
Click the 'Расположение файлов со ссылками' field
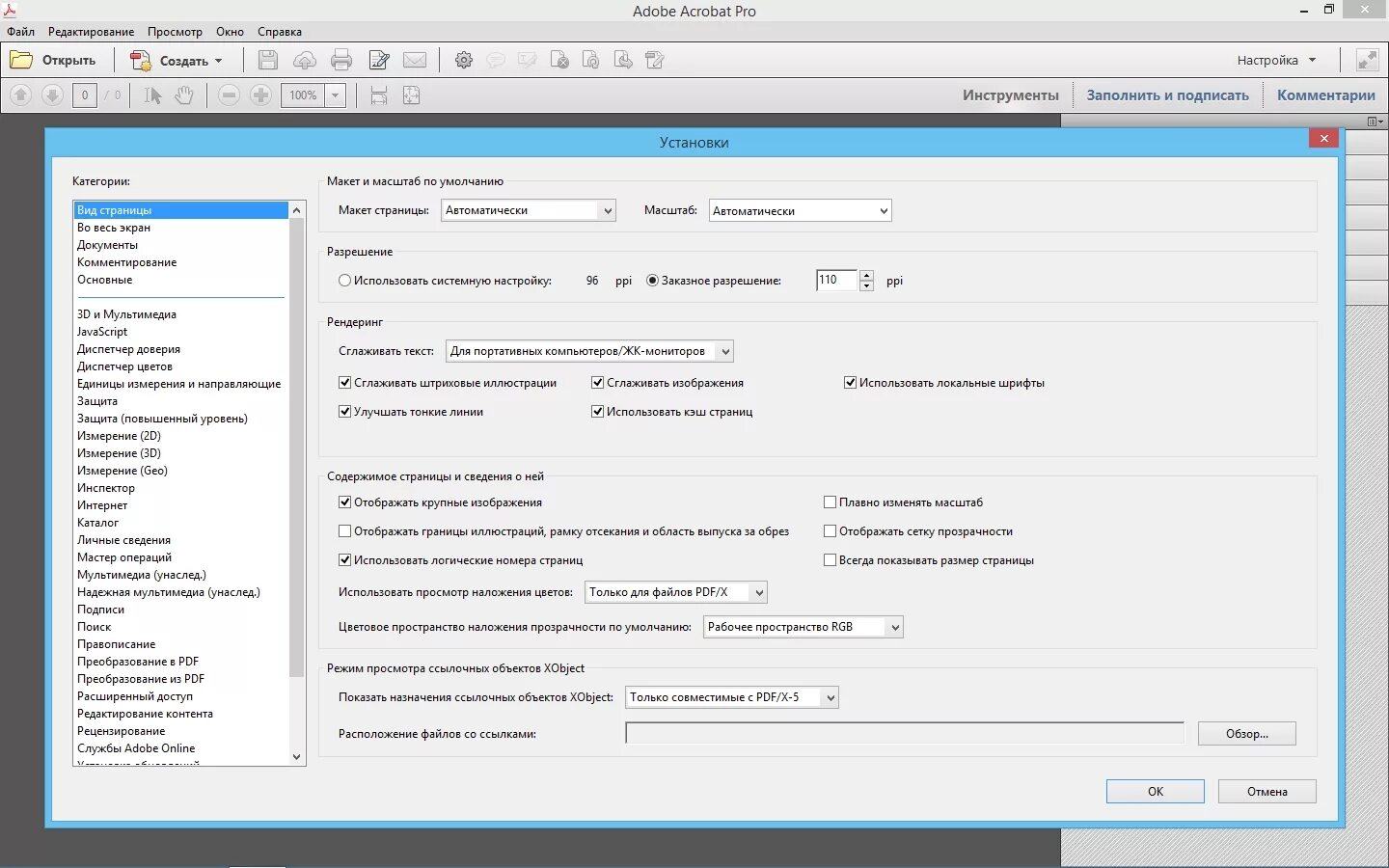(x=905, y=734)
